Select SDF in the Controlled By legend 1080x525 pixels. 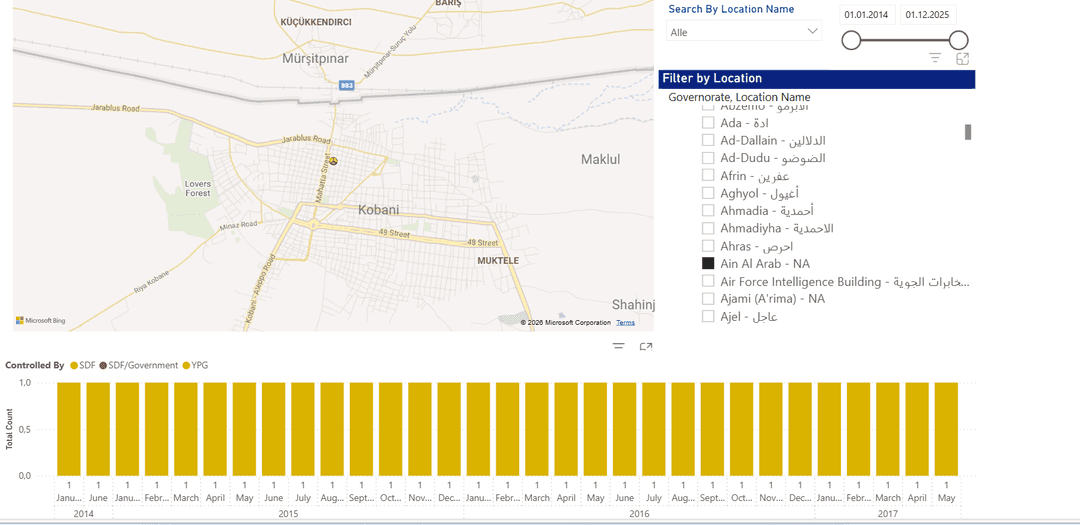[x=74, y=366]
